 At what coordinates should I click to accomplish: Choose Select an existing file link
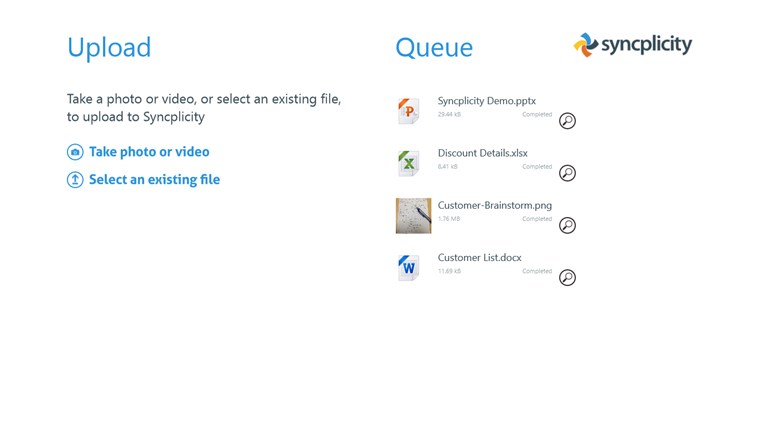point(154,180)
